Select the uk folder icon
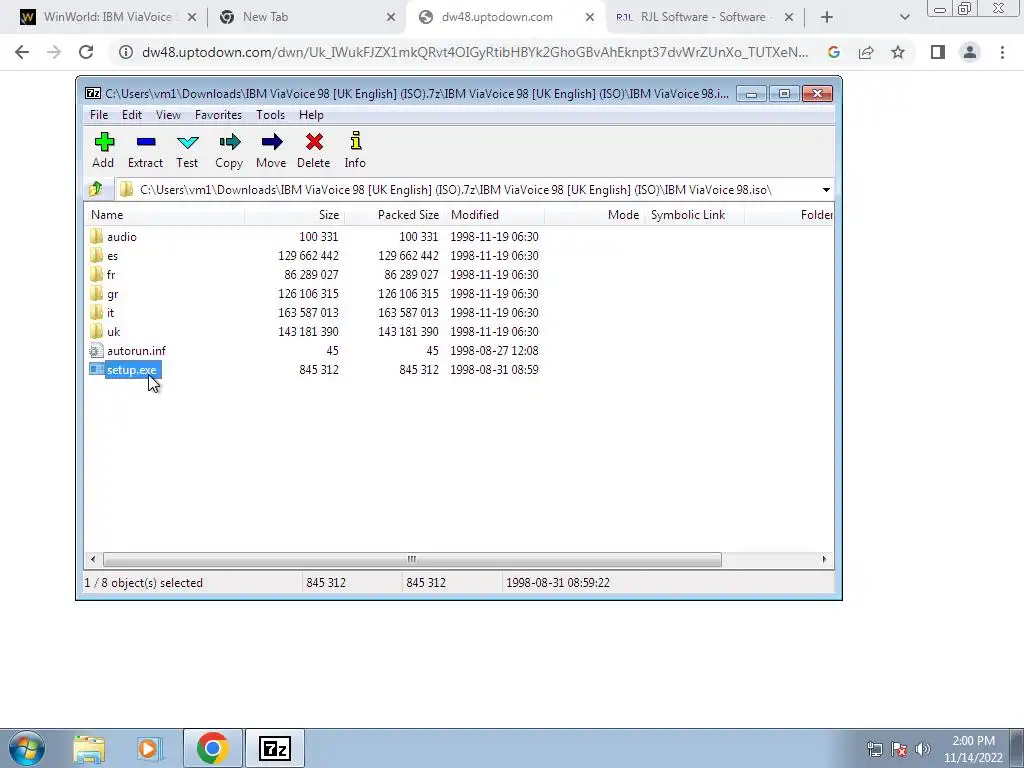The image size is (1024, 768). coord(96,331)
